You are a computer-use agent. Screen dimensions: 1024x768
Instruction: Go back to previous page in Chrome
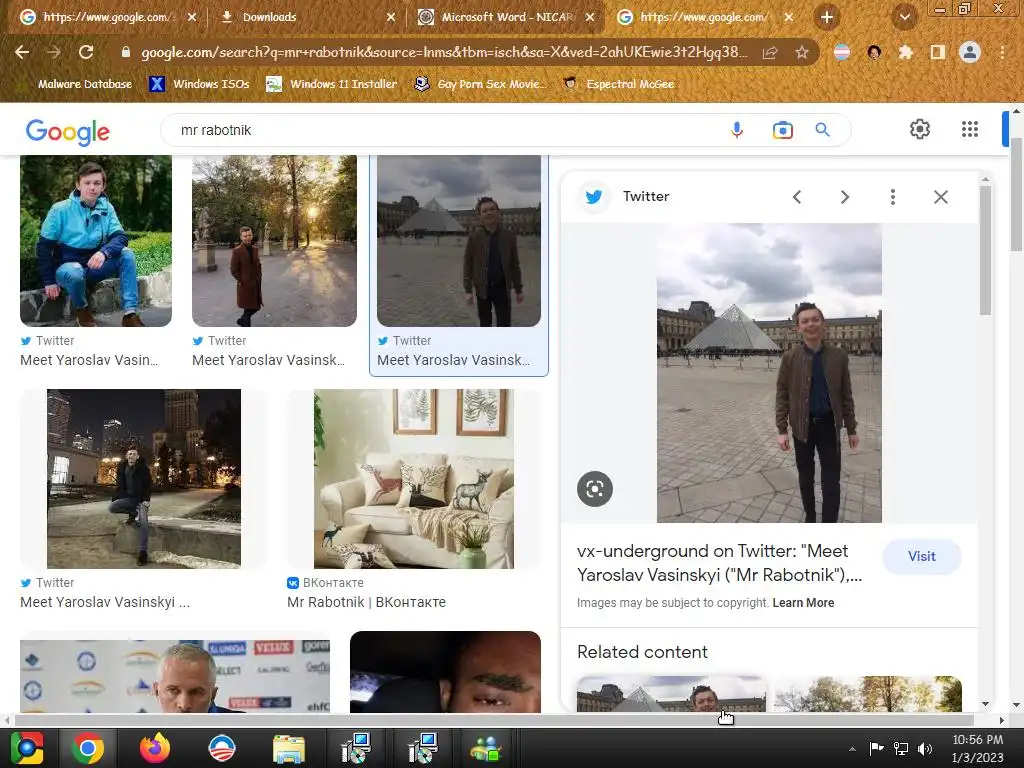[x=22, y=52]
